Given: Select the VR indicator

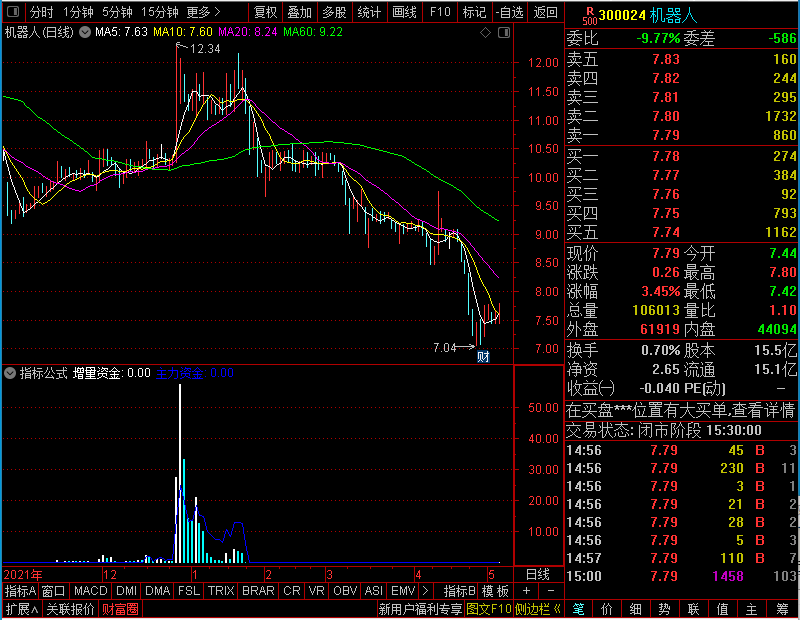Looking at the screenshot, I should tap(317, 591).
